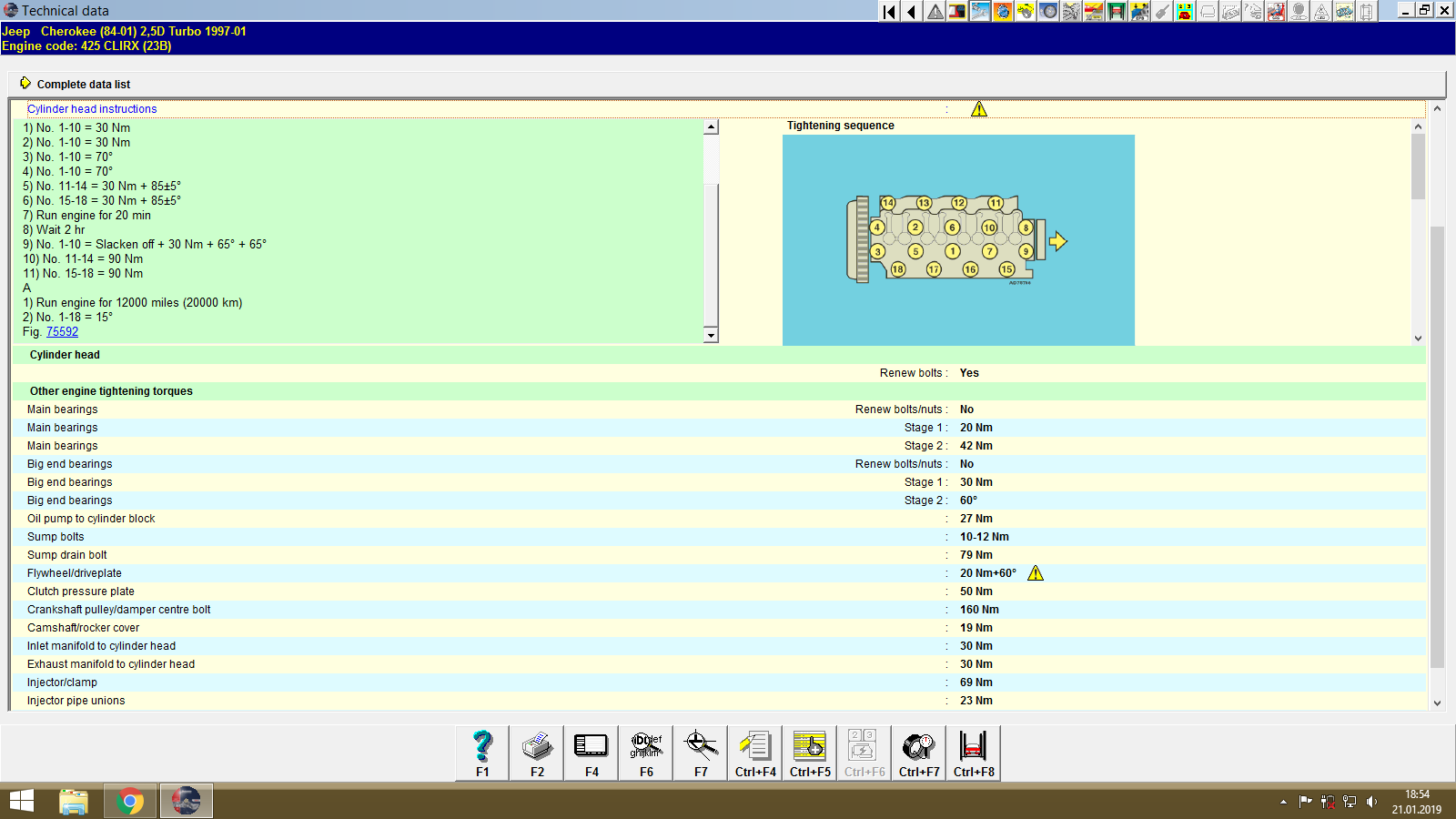Screen dimensions: 1456x819
Task: Click the first-record navigation icon in the toolbar
Action: (x=888, y=11)
